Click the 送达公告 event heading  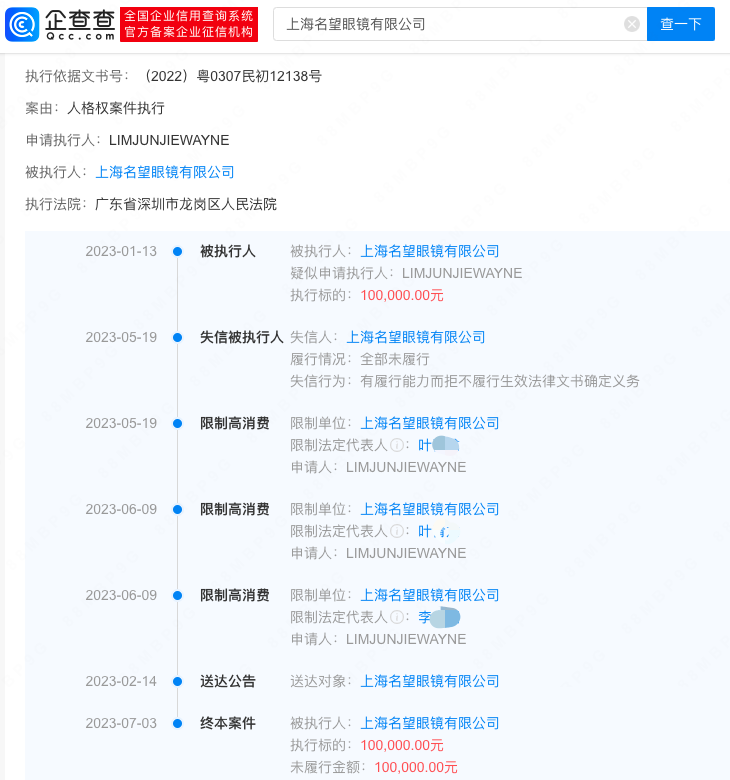pos(227,682)
